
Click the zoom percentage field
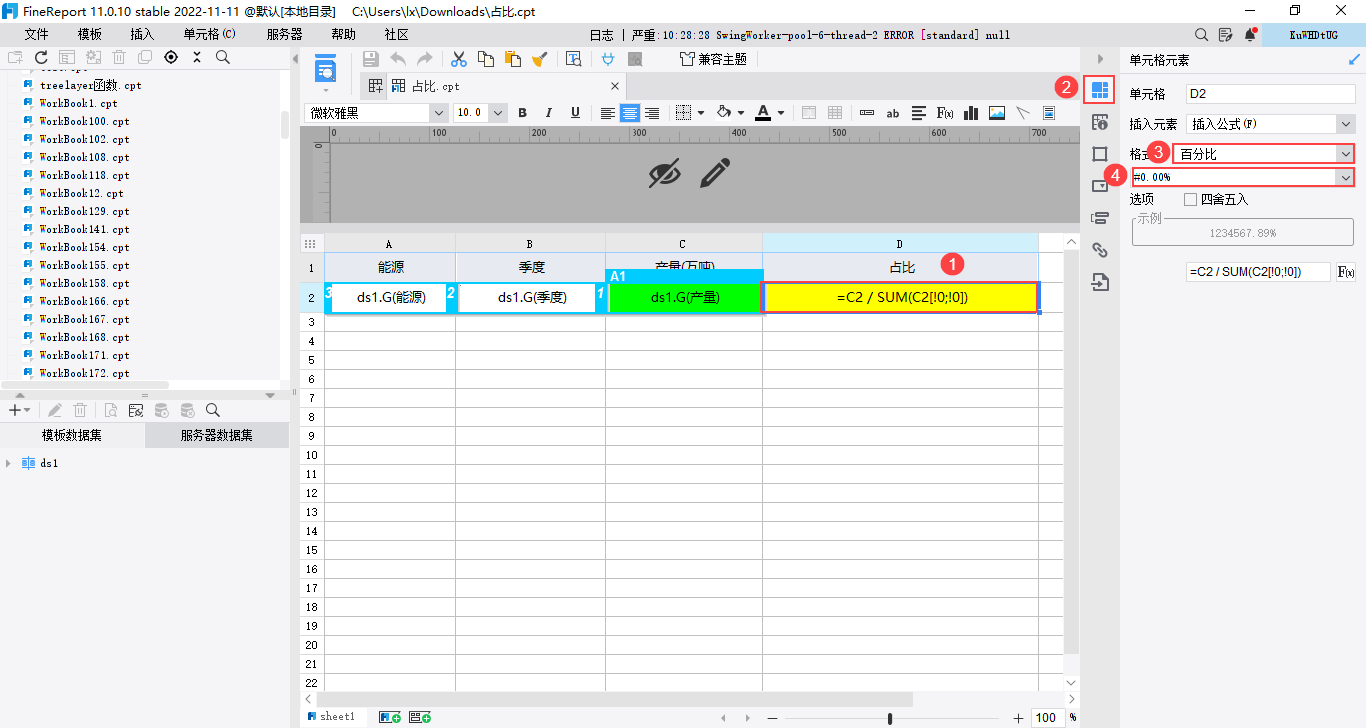tap(1047, 717)
